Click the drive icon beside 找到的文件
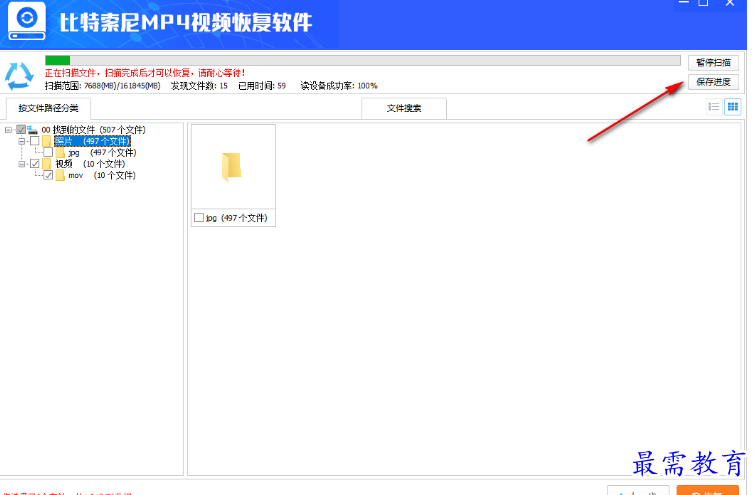The image size is (754, 495). click(32, 129)
